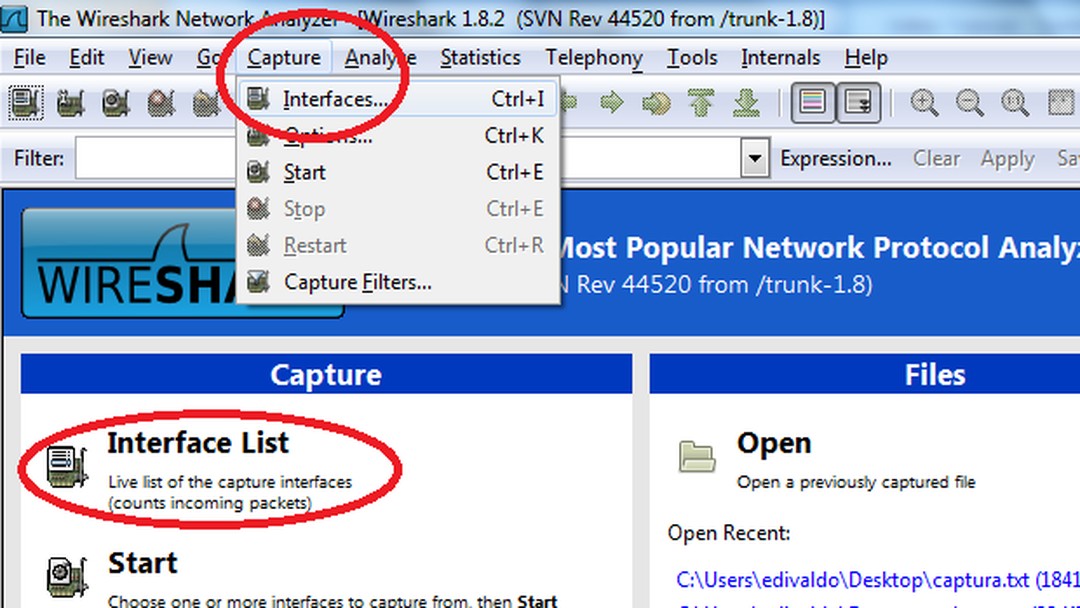
Task: Click the capture options toolbar icon
Action: [x=70, y=102]
